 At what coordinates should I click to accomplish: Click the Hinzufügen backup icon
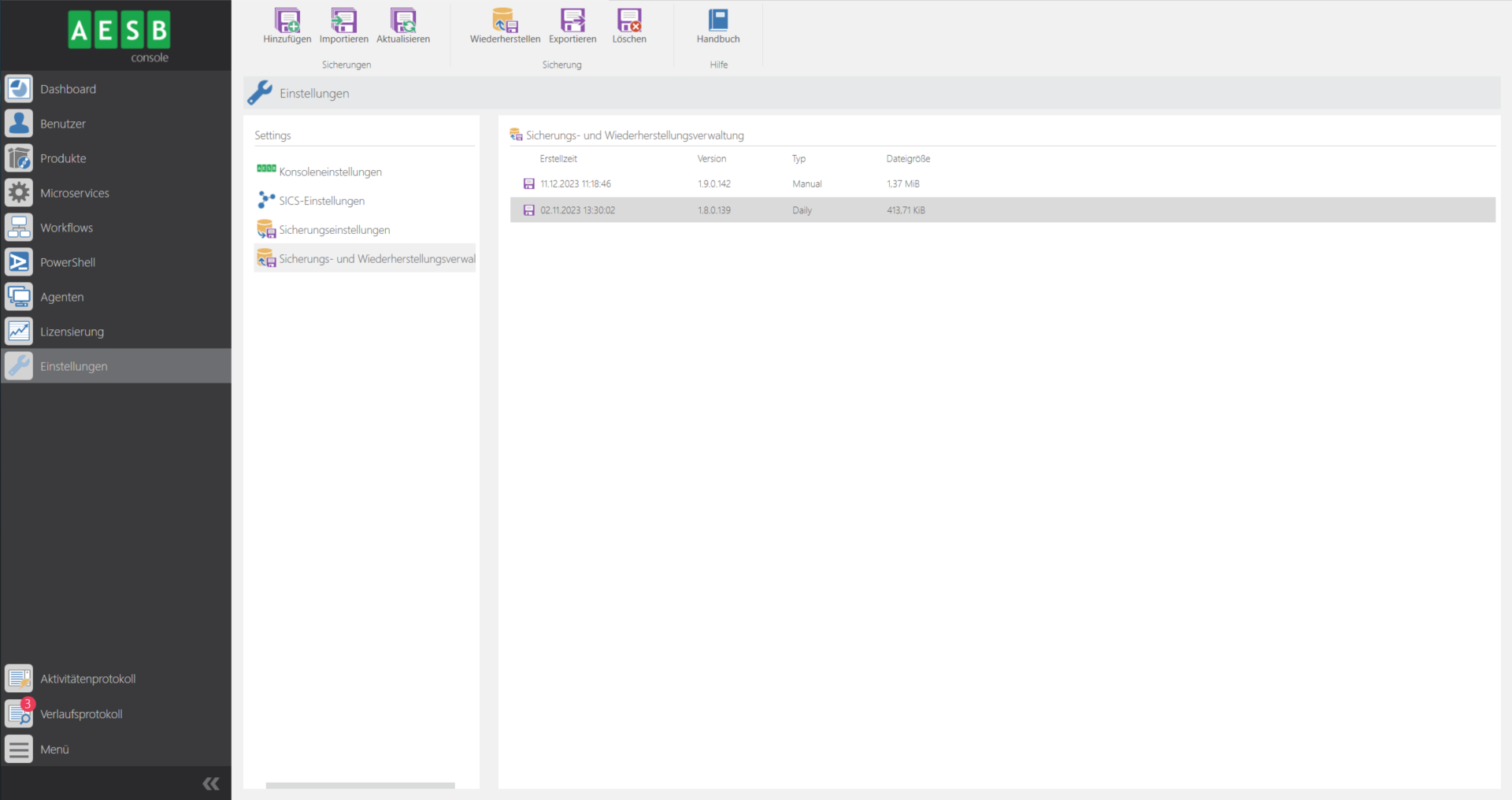click(287, 21)
